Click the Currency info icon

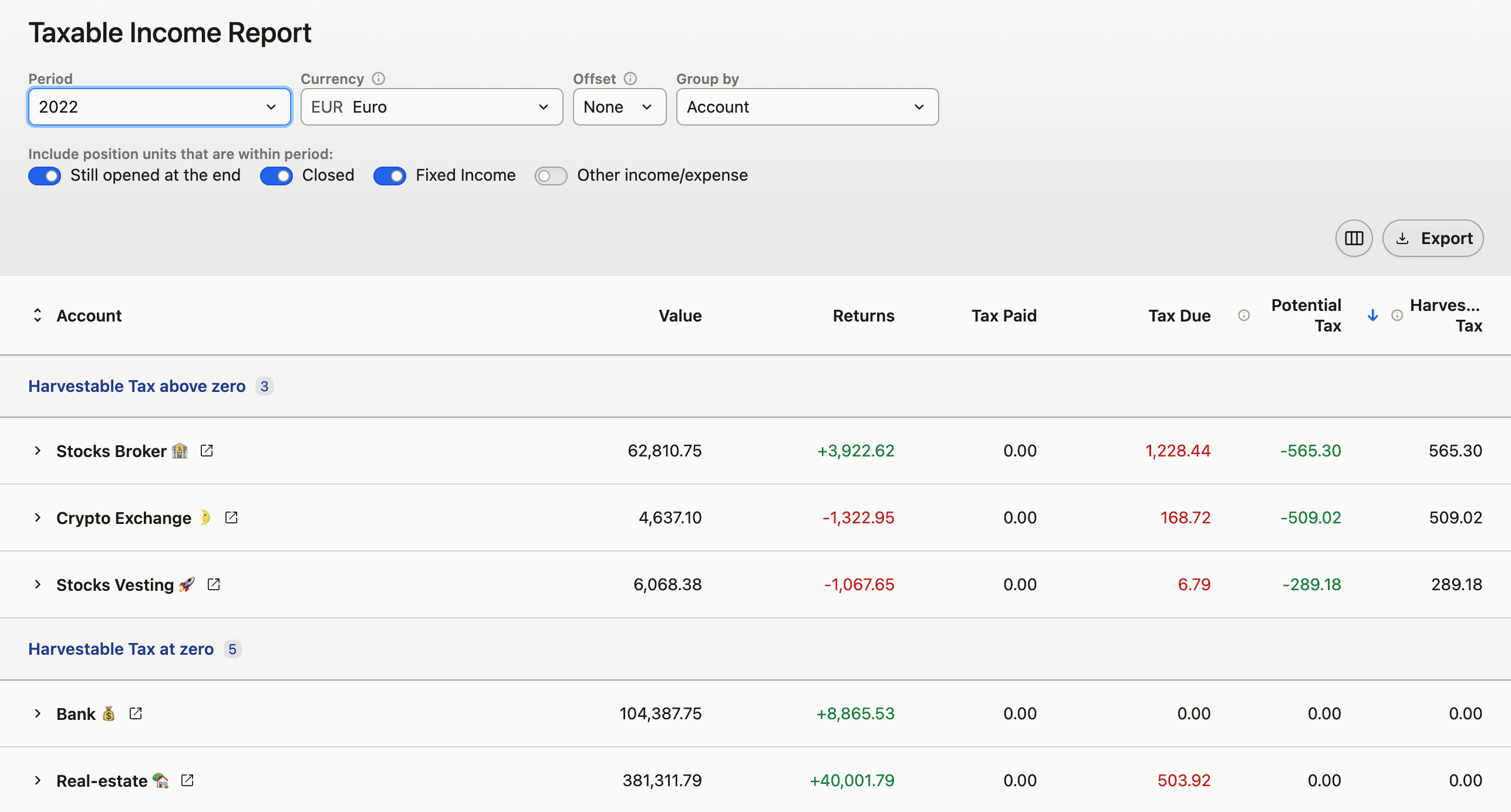tap(379, 79)
